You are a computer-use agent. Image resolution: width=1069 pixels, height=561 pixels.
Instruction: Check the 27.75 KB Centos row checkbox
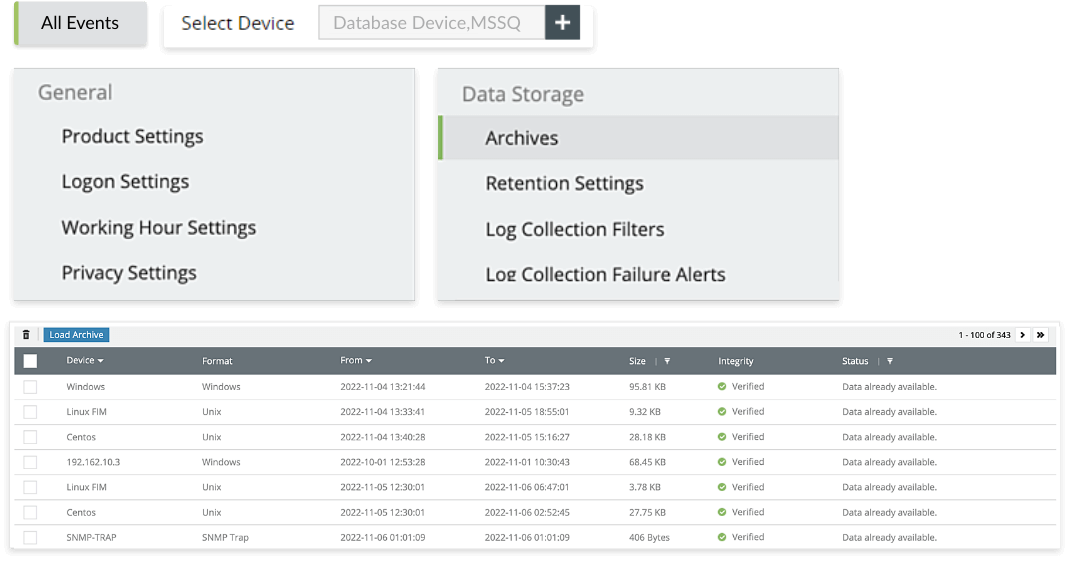point(30,513)
